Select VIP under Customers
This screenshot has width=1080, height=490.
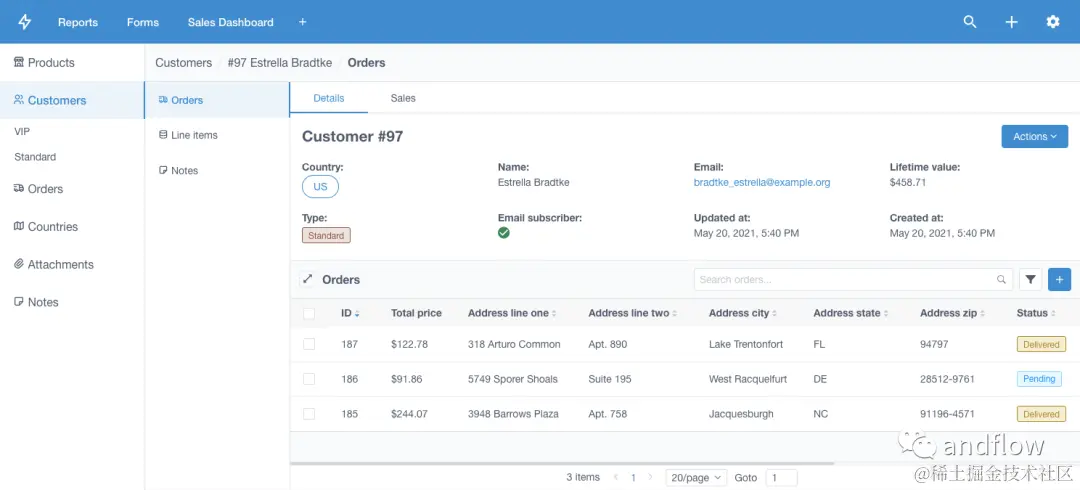(22, 131)
